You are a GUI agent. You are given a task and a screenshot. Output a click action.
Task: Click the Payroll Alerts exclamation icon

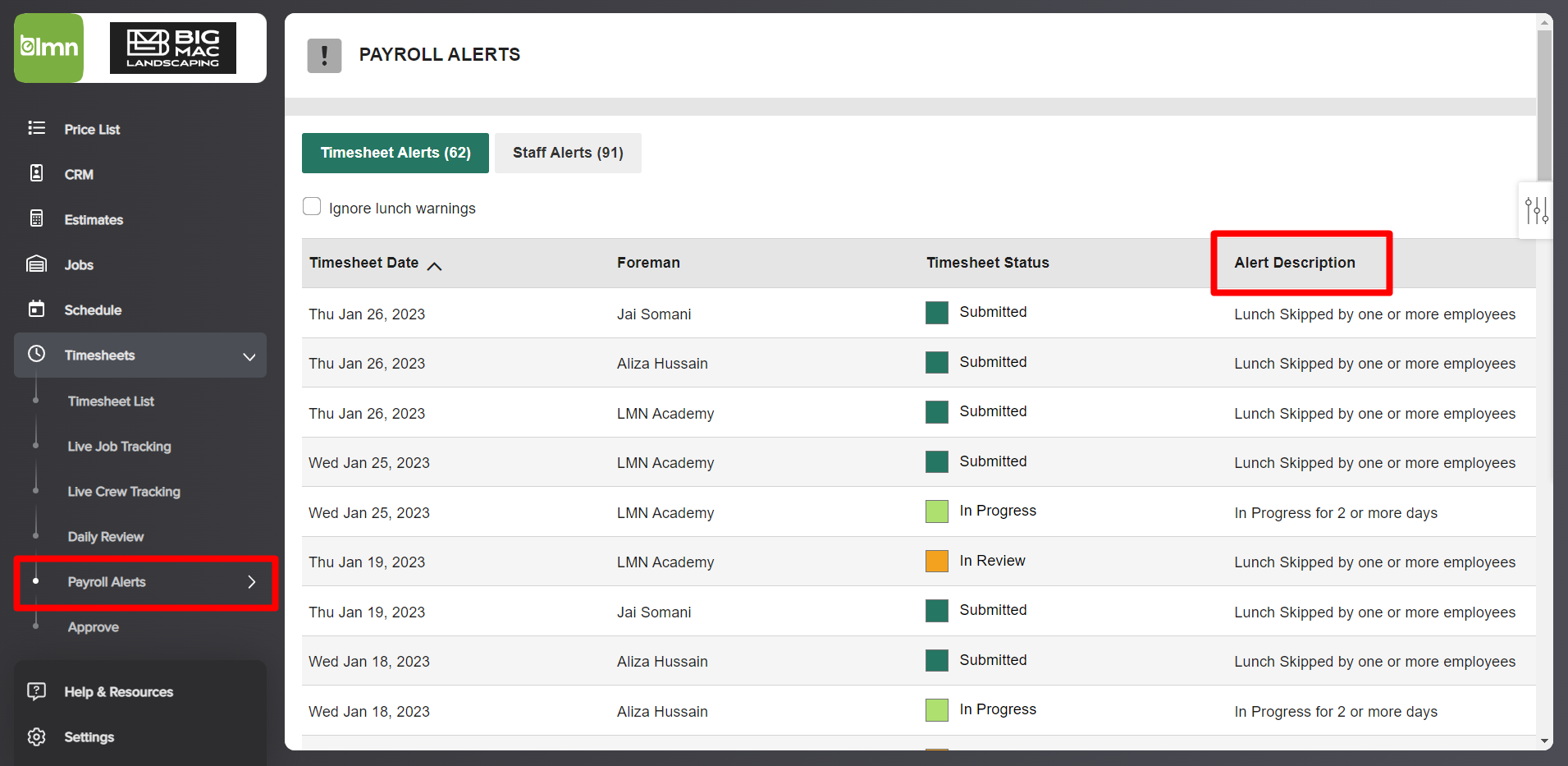324,55
